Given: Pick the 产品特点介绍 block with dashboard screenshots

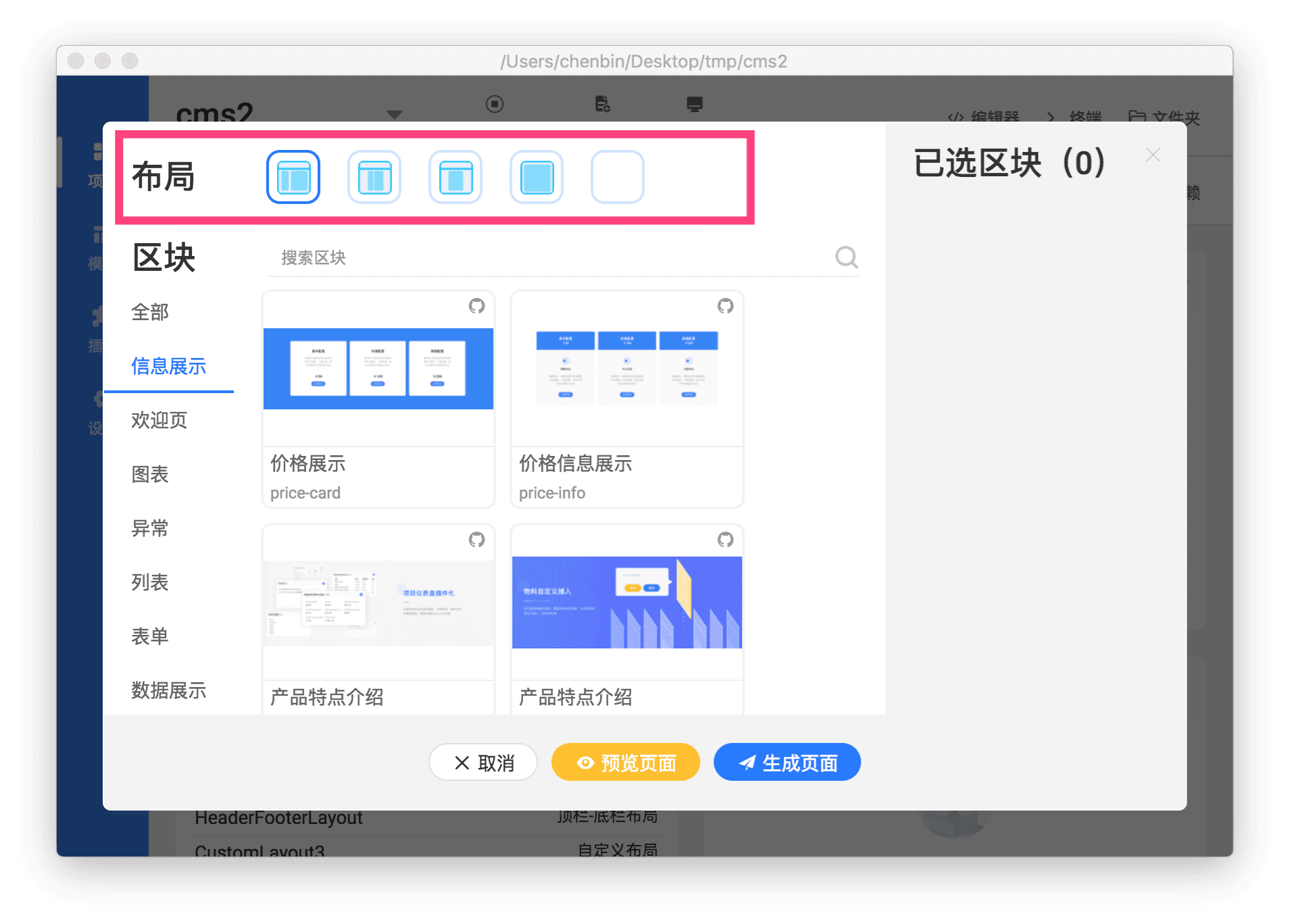Looking at the screenshot, I should pyautogui.click(x=378, y=602).
